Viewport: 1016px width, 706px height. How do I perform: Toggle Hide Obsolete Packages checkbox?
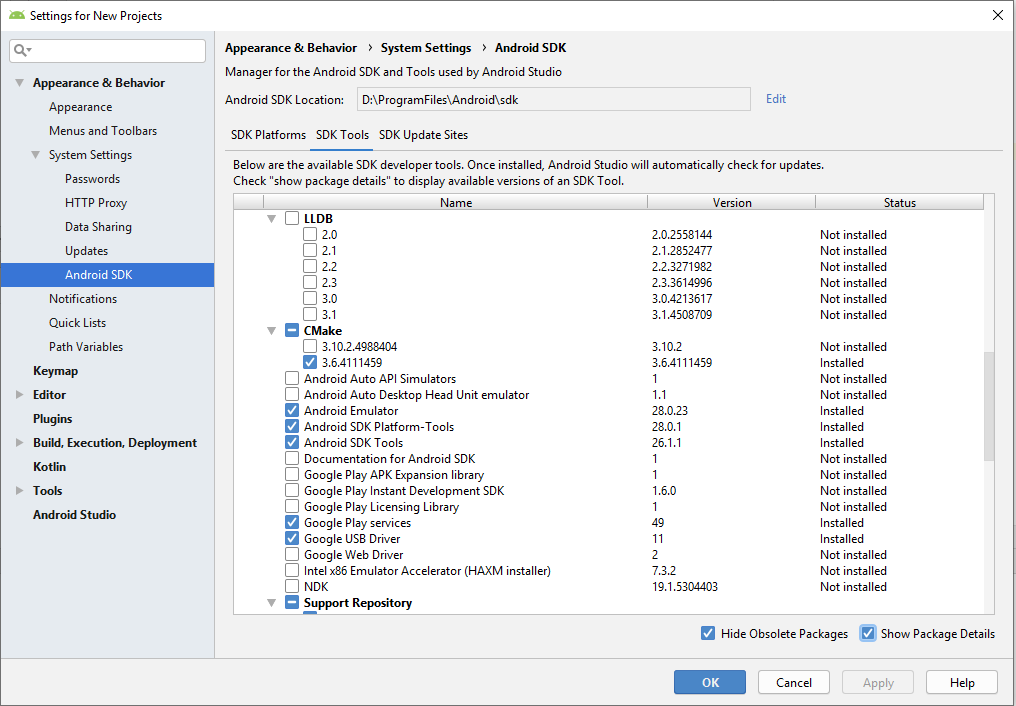pos(708,633)
